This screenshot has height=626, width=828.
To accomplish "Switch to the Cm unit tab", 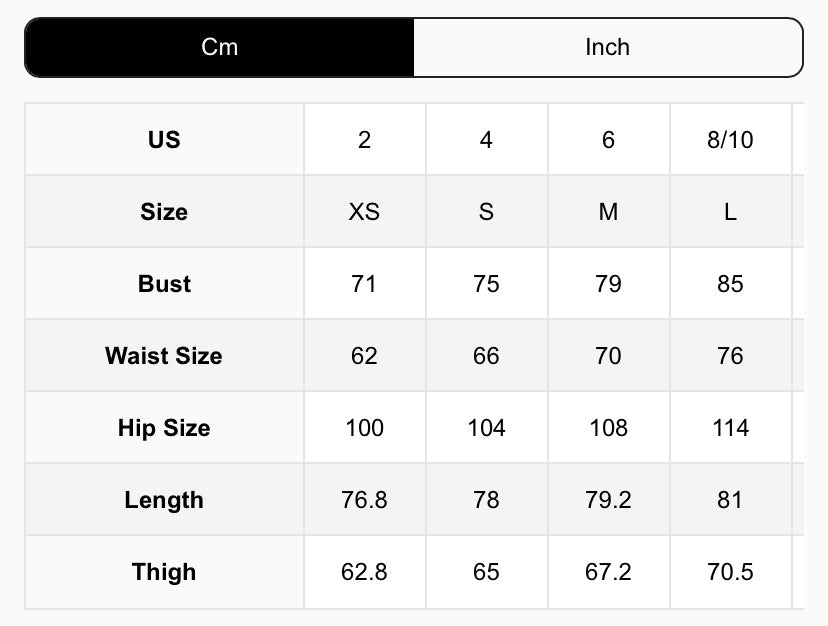I will click(219, 47).
